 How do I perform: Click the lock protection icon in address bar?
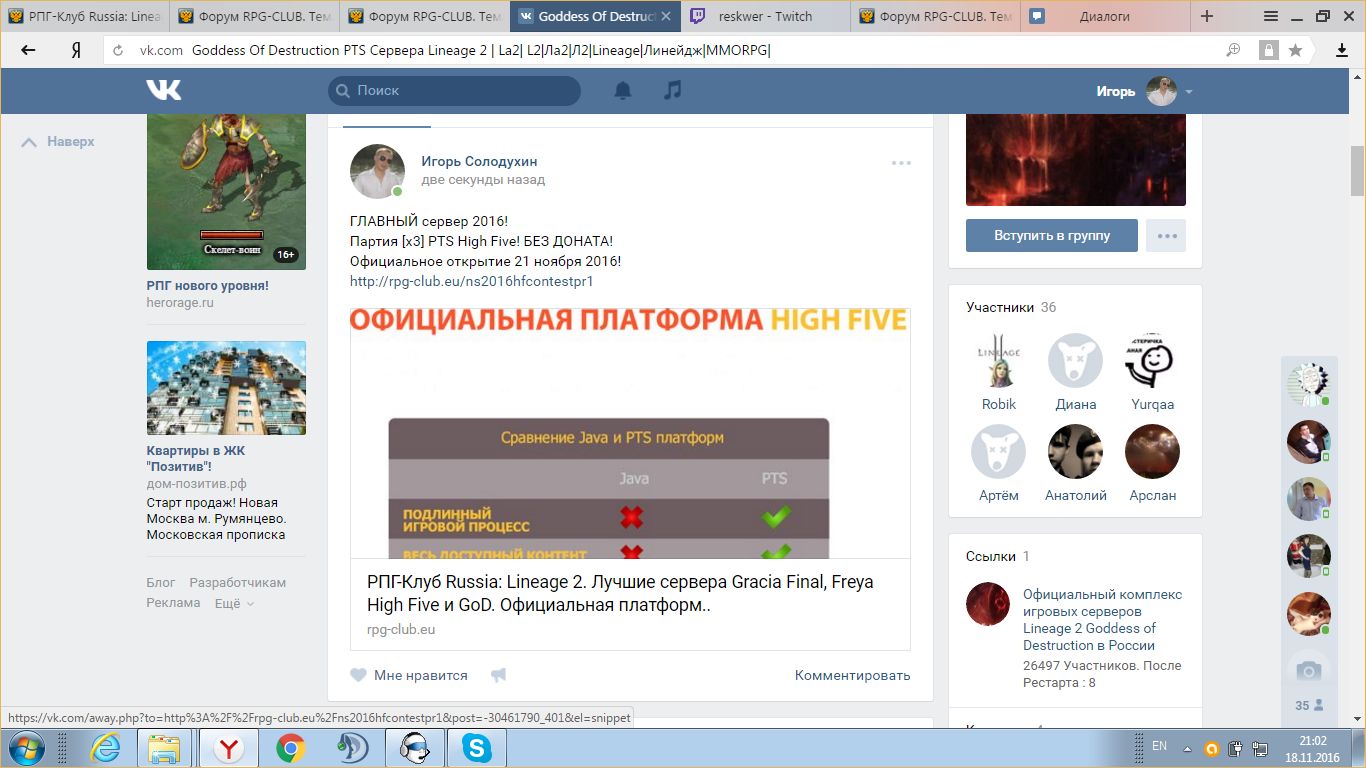click(1268, 50)
